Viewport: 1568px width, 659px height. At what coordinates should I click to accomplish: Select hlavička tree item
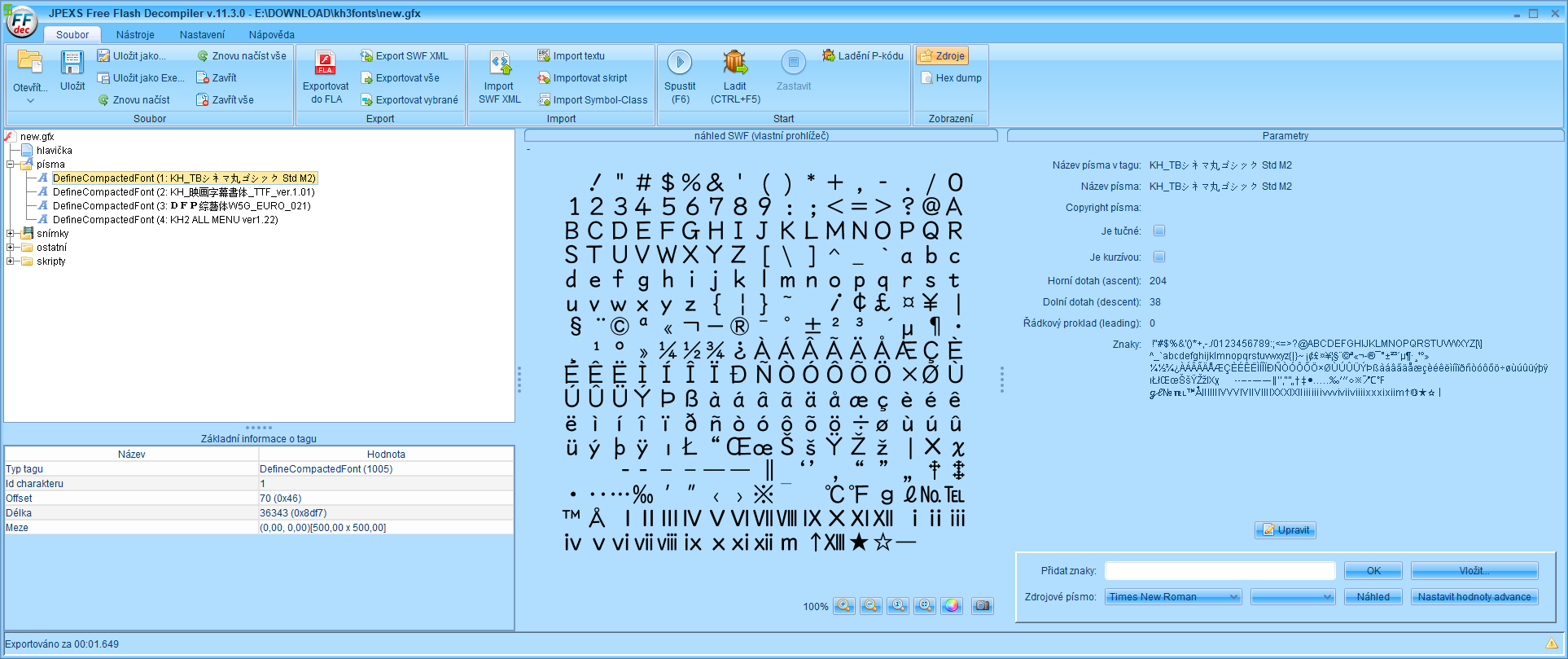[x=54, y=151]
